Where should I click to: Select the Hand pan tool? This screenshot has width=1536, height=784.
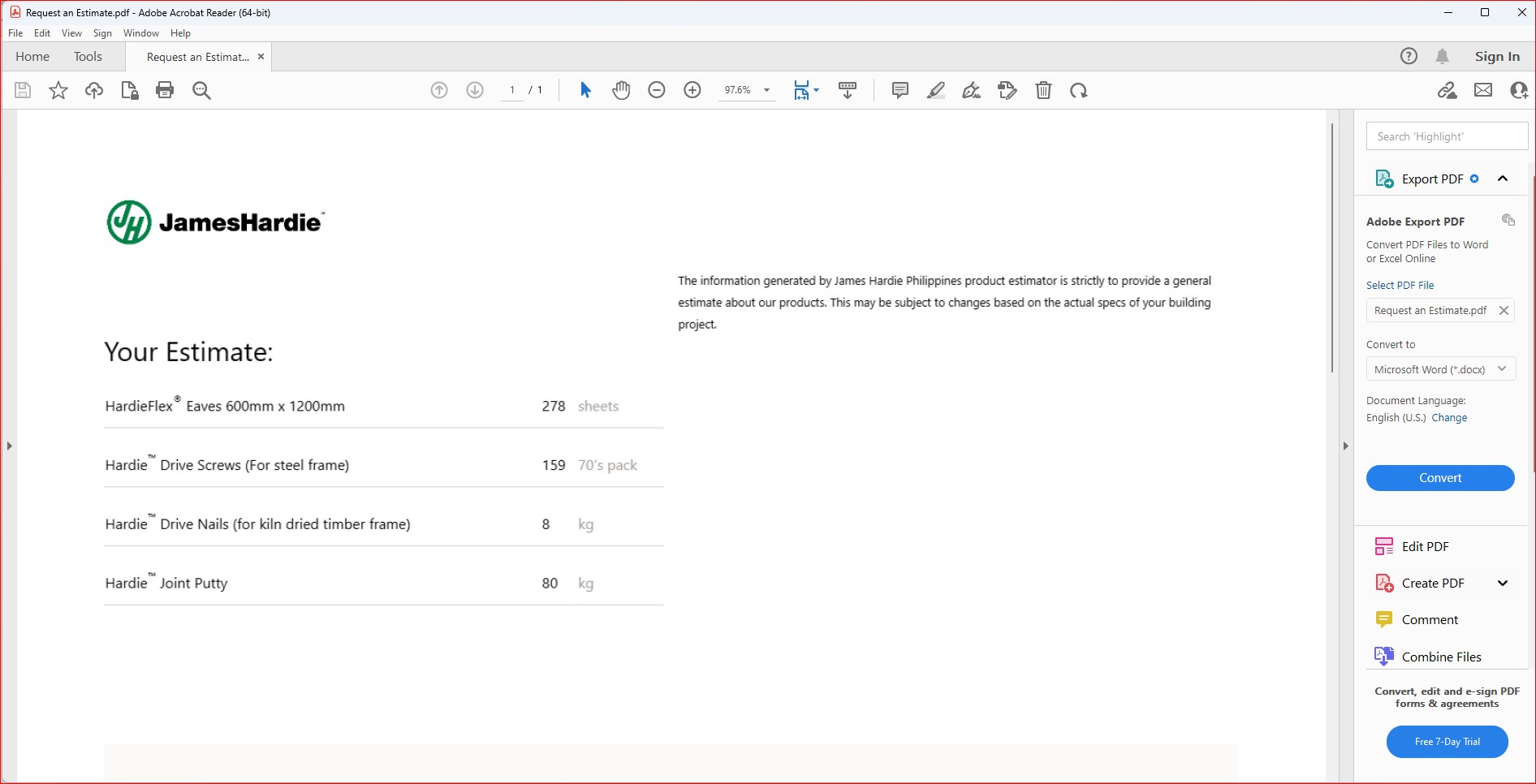click(621, 90)
